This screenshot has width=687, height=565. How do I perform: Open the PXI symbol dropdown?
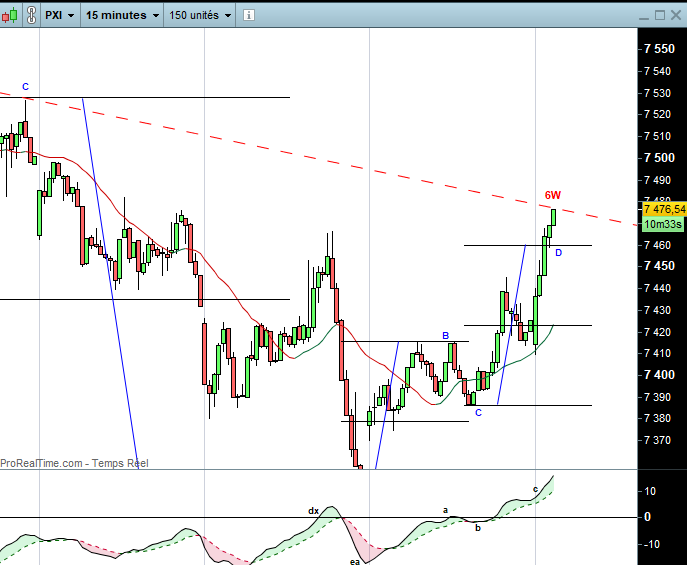click(60, 15)
